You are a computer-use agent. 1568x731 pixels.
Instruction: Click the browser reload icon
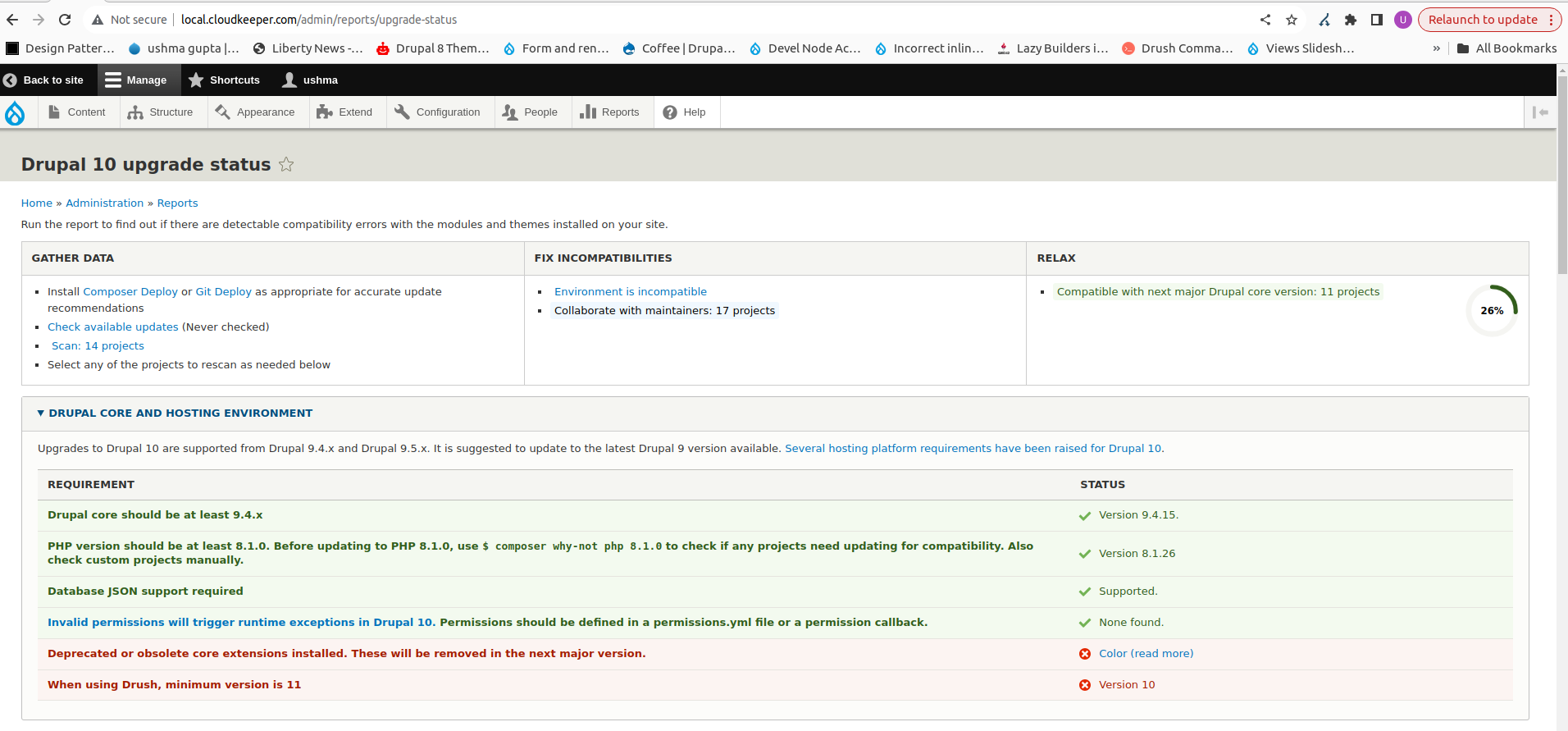click(65, 20)
